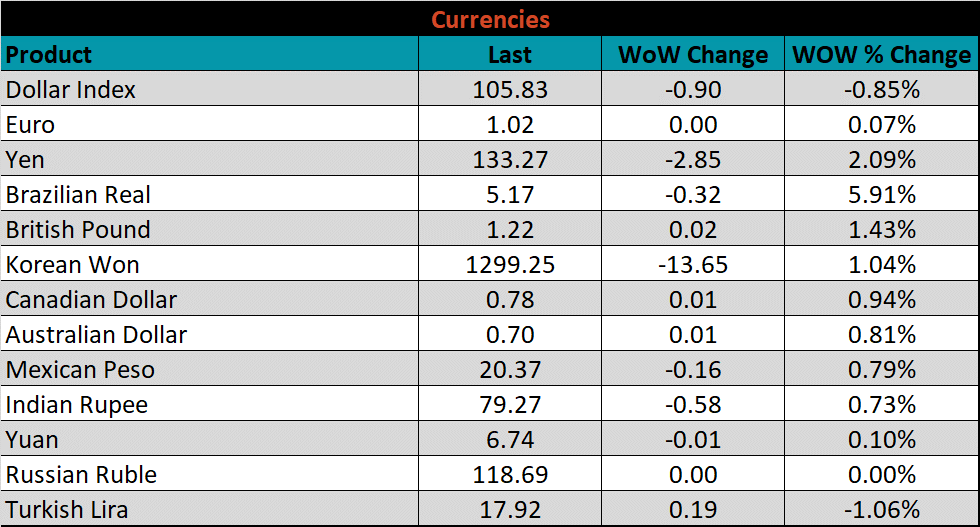Select the WoW Change column header
This screenshot has width=980, height=527.
click(x=692, y=54)
